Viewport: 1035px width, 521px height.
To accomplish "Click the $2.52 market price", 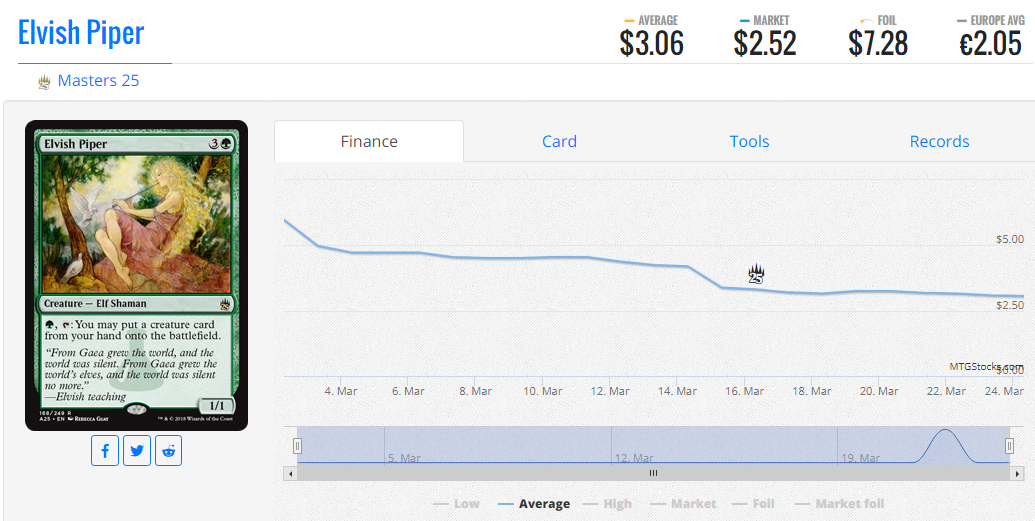I will tap(765, 44).
